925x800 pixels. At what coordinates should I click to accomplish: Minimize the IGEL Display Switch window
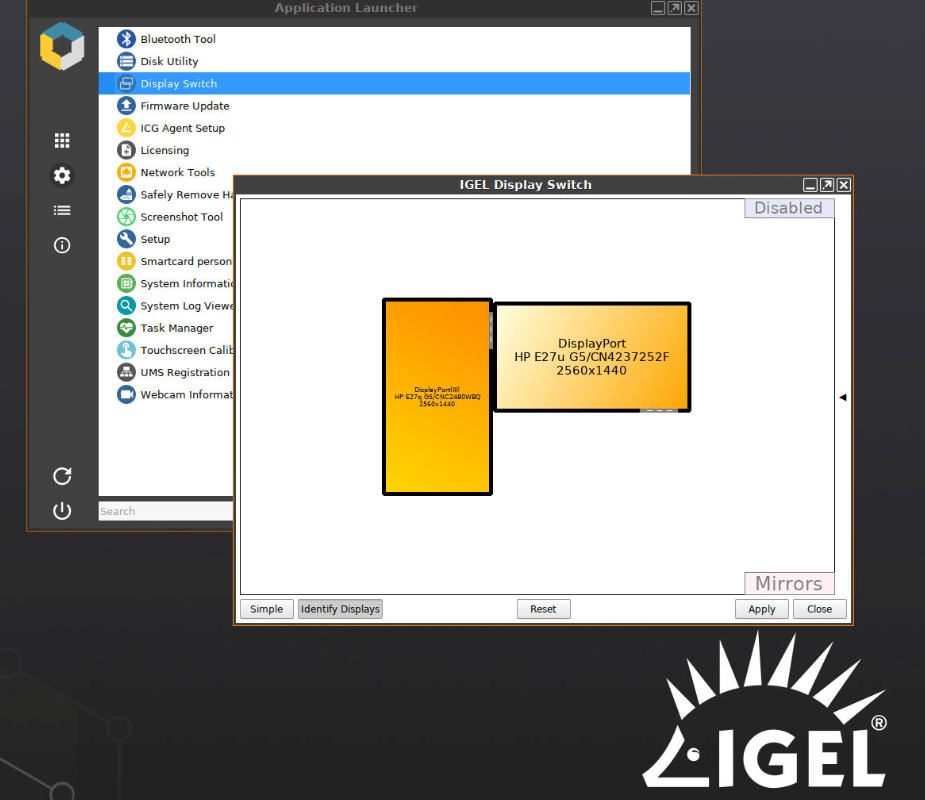point(811,185)
